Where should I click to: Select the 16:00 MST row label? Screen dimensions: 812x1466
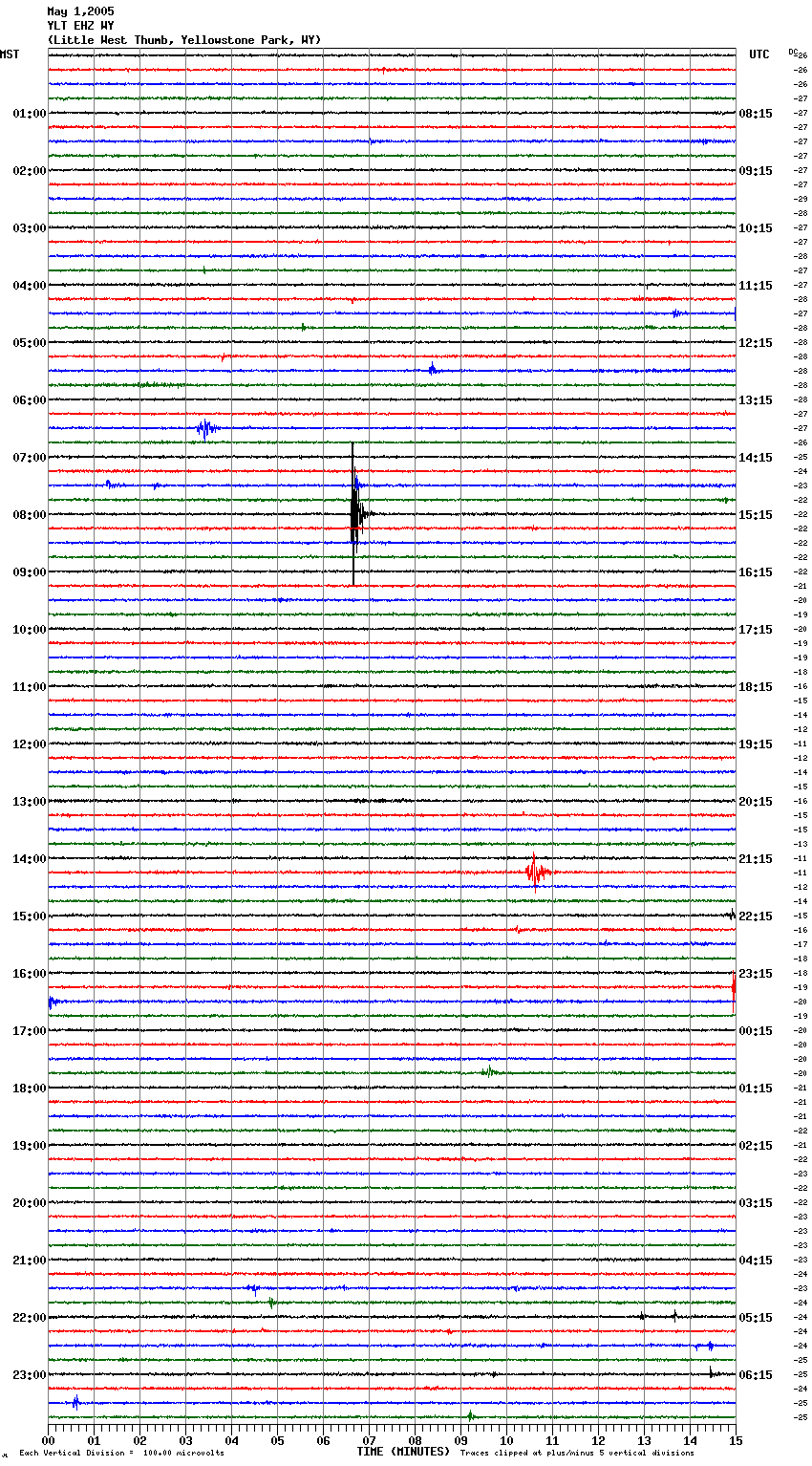tap(29, 974)
